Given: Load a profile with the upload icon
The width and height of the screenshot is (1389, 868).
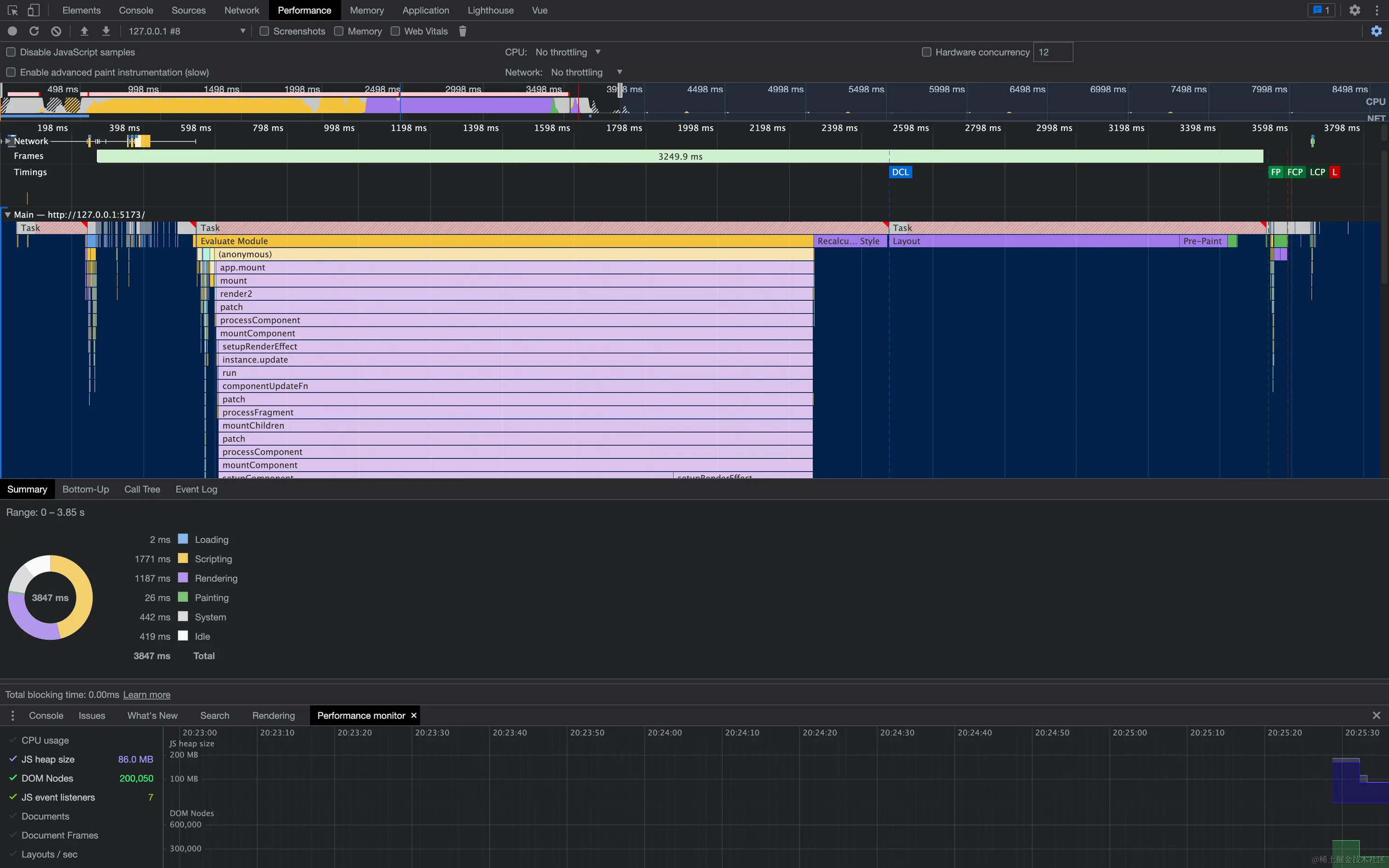Looking at the screenshot, I should (x=85, y=31).
